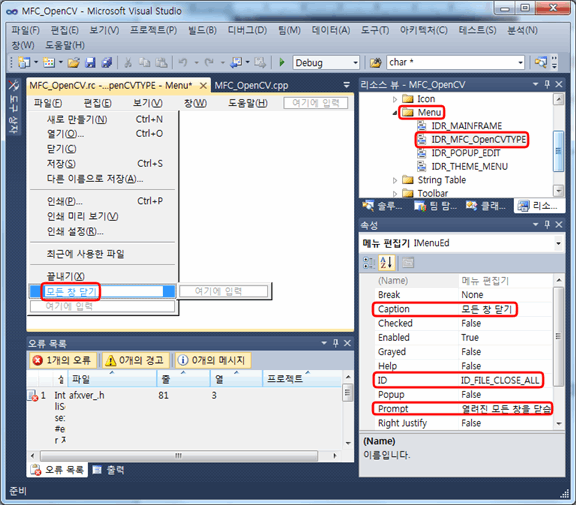Screen dimensions: 576x505
Task: Select IDR_THEME_MENU menu resource
Action: [469, 167]
